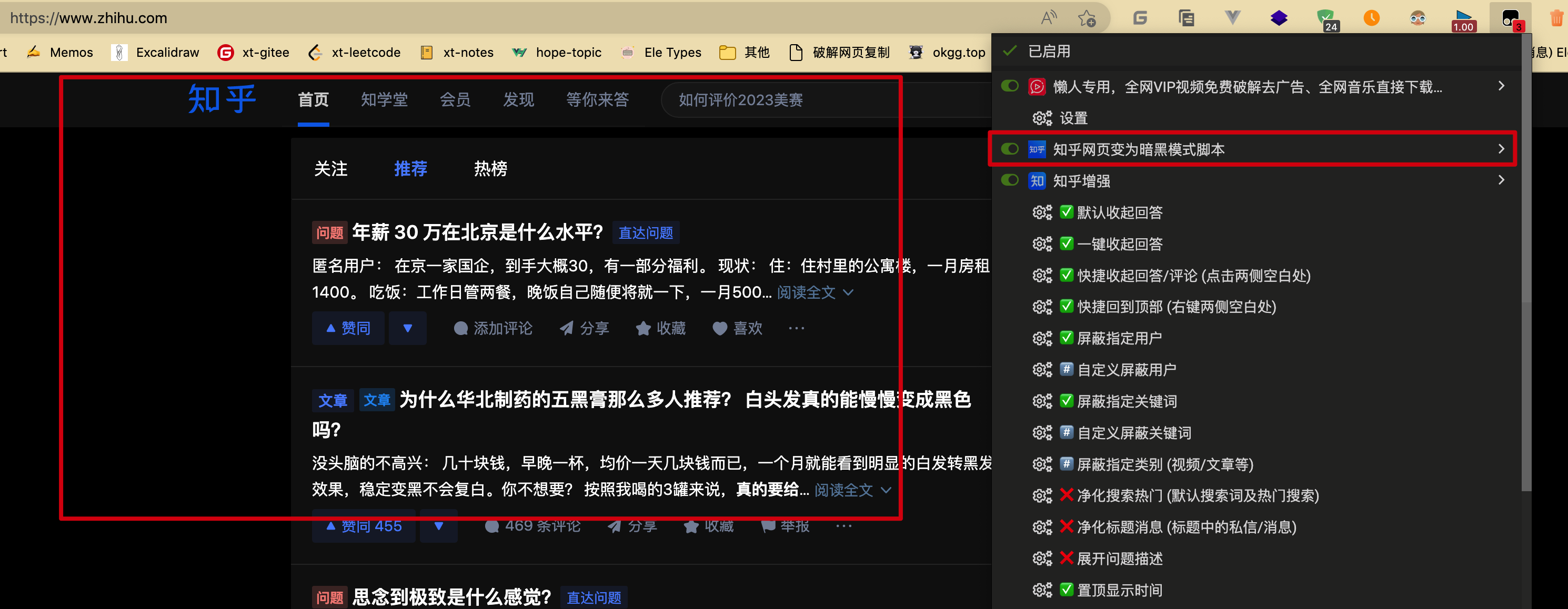Click the Tampermonkey extension icon in the toolbar
The width and height of the screenshot is (1568, 609).
pyautogui.click(x=1510, y=18)
